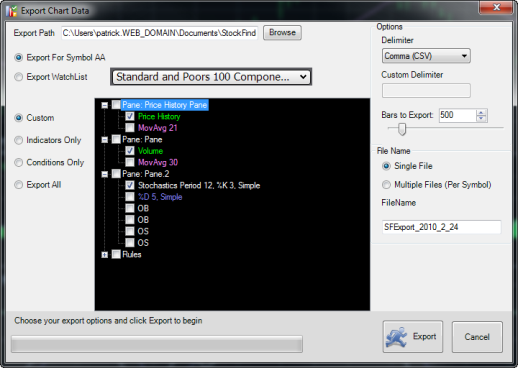518x368 pixels.
Task: Collapse the Pane: Price History Pane node
Action: [105, 105]
